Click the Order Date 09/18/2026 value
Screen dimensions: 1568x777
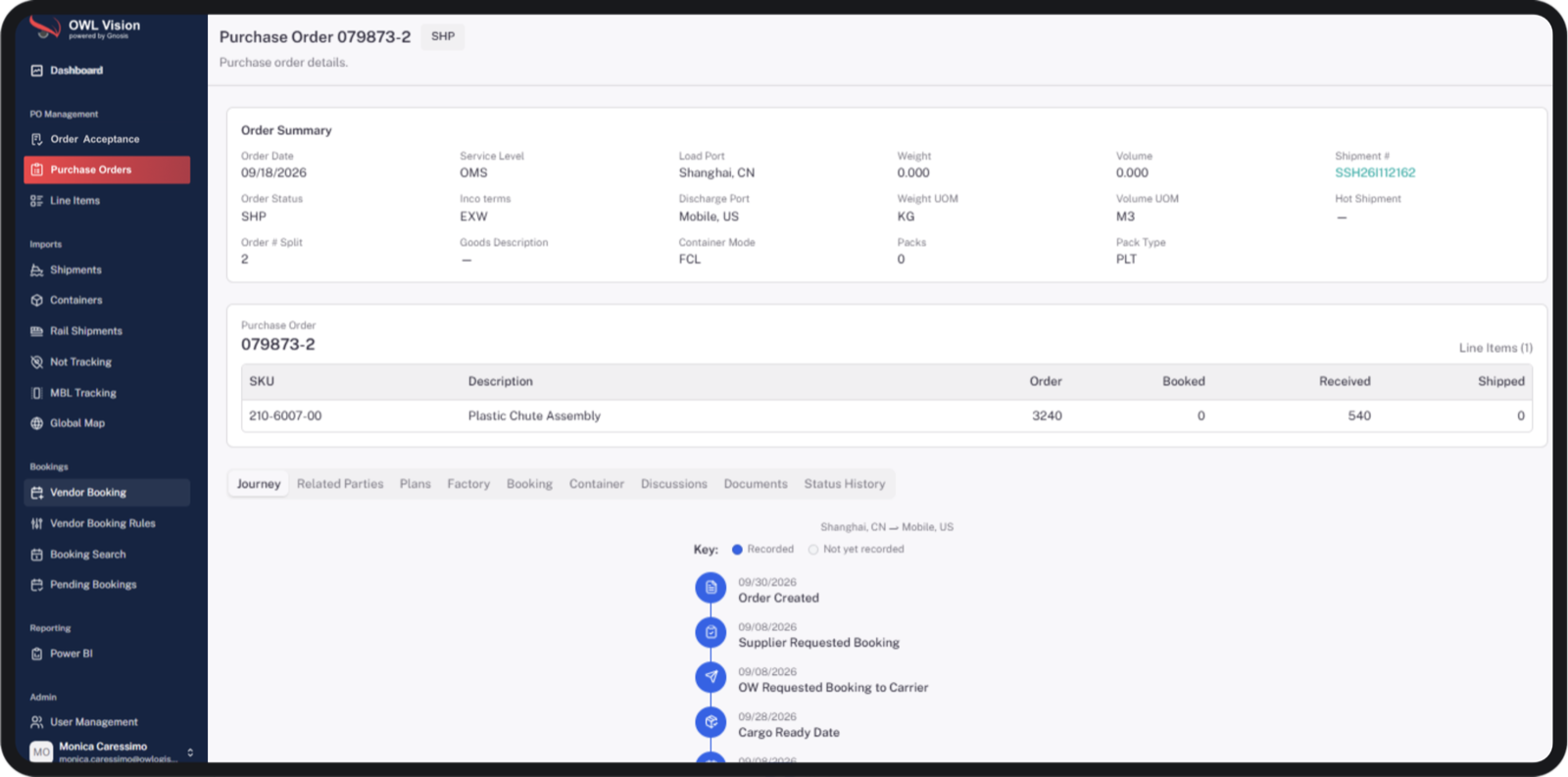(x=273, y=172)
